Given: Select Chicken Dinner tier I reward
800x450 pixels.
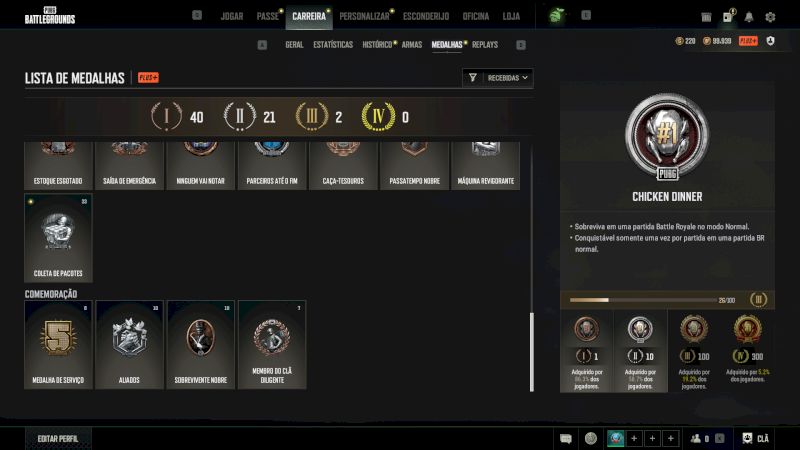Looking at the screenshot, I should pyautogui.click(x=587, y=351).
